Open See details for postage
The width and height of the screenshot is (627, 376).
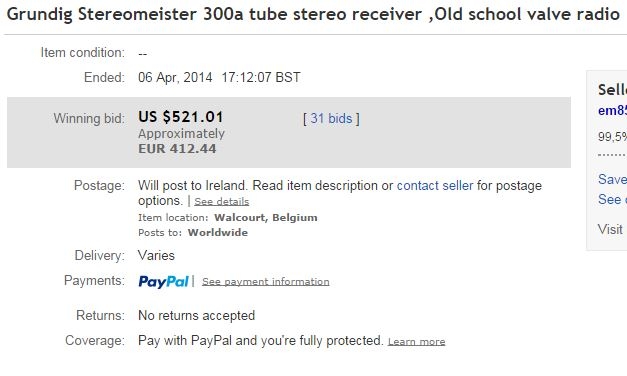[x=222, y=202]
